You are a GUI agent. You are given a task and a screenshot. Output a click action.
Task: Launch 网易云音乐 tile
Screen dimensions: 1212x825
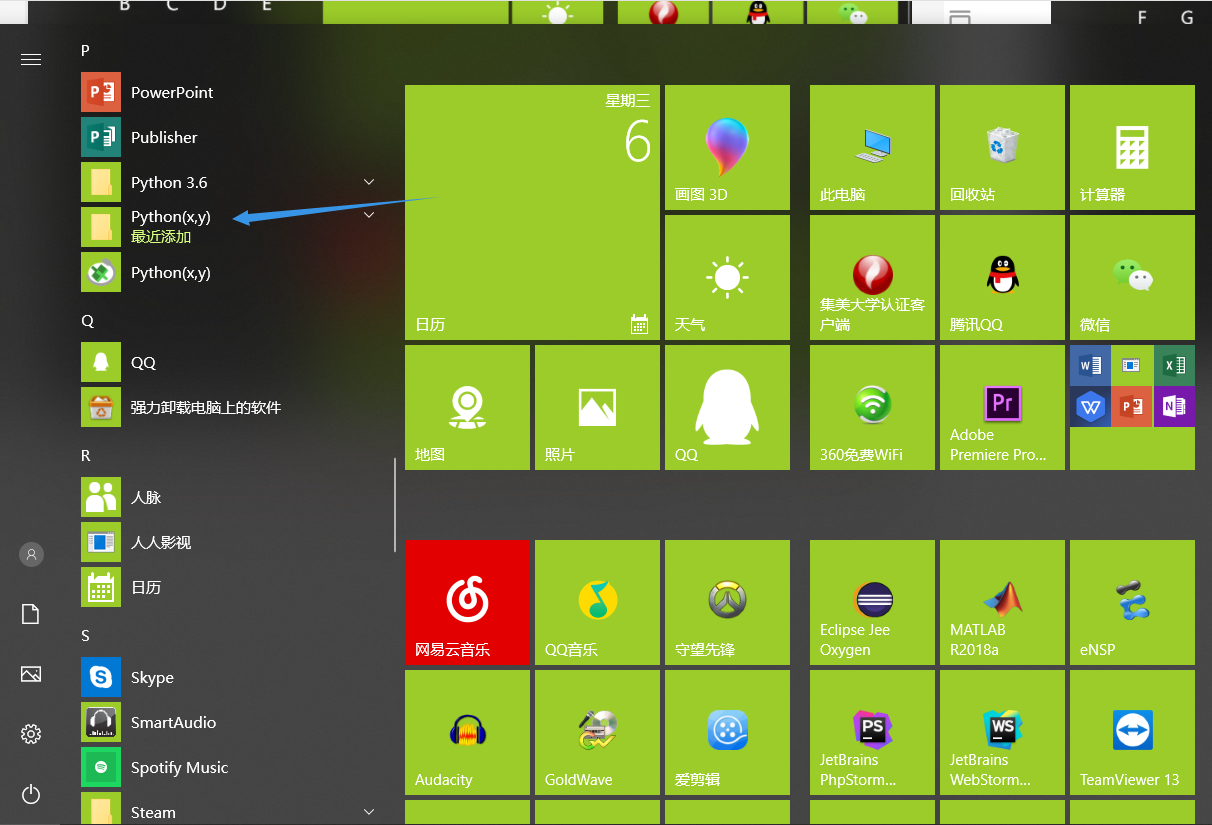467,602
